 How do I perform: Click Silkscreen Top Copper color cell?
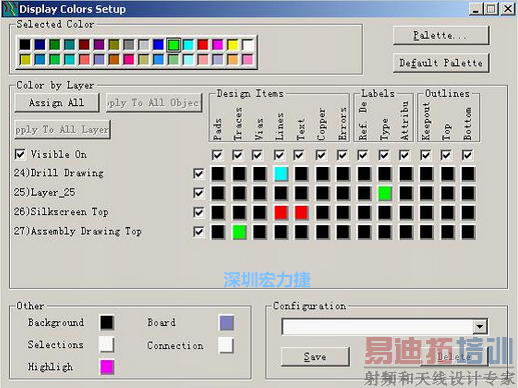(322, 213)
